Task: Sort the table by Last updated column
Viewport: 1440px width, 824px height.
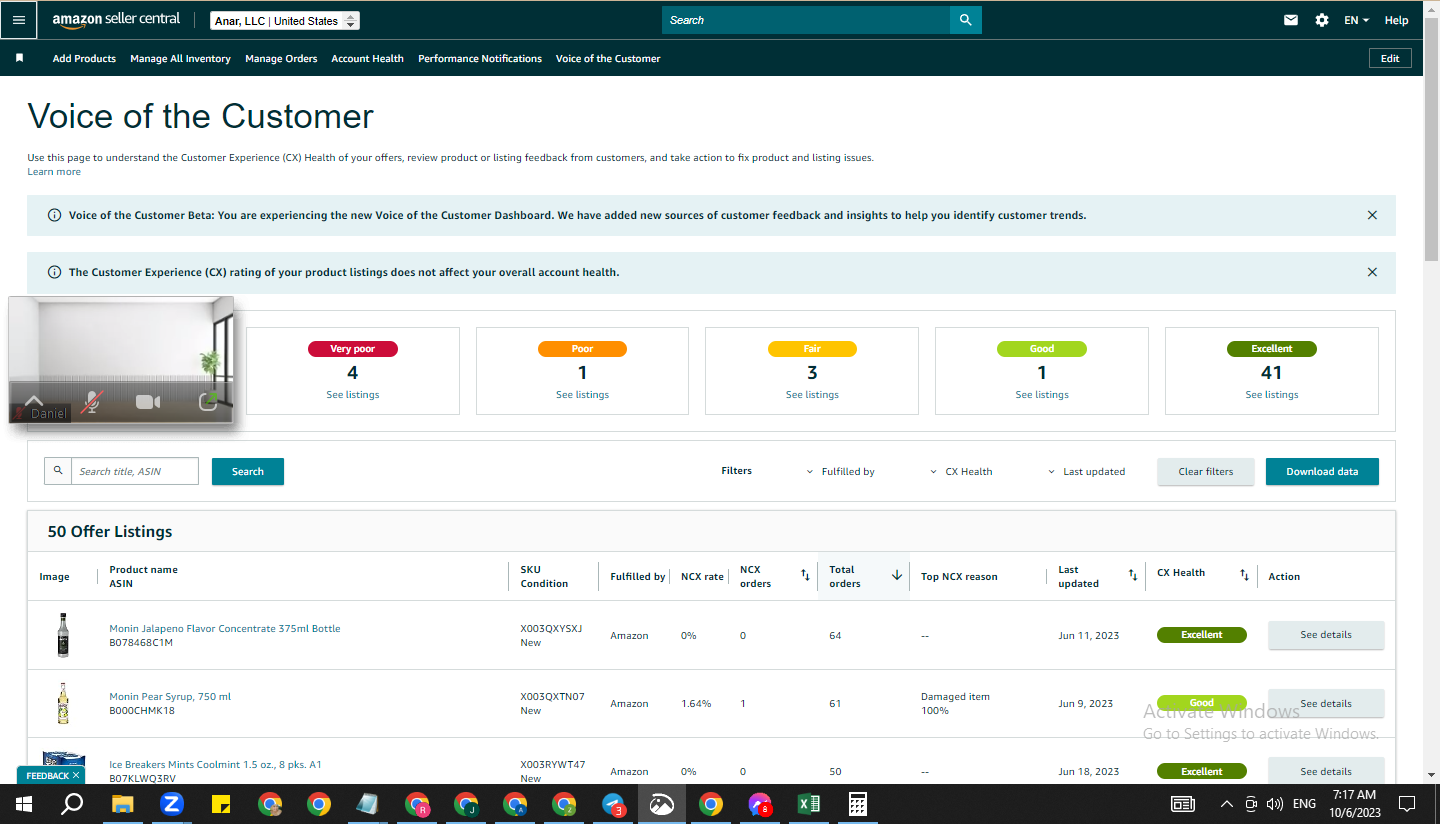Action: (x=1133, y=575)
